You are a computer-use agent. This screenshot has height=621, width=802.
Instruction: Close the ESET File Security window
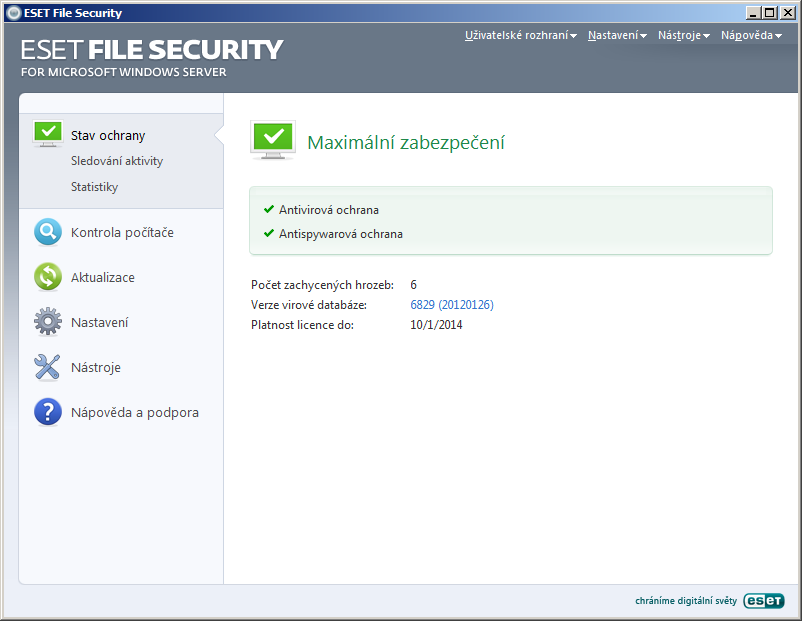tap(788, 13)
